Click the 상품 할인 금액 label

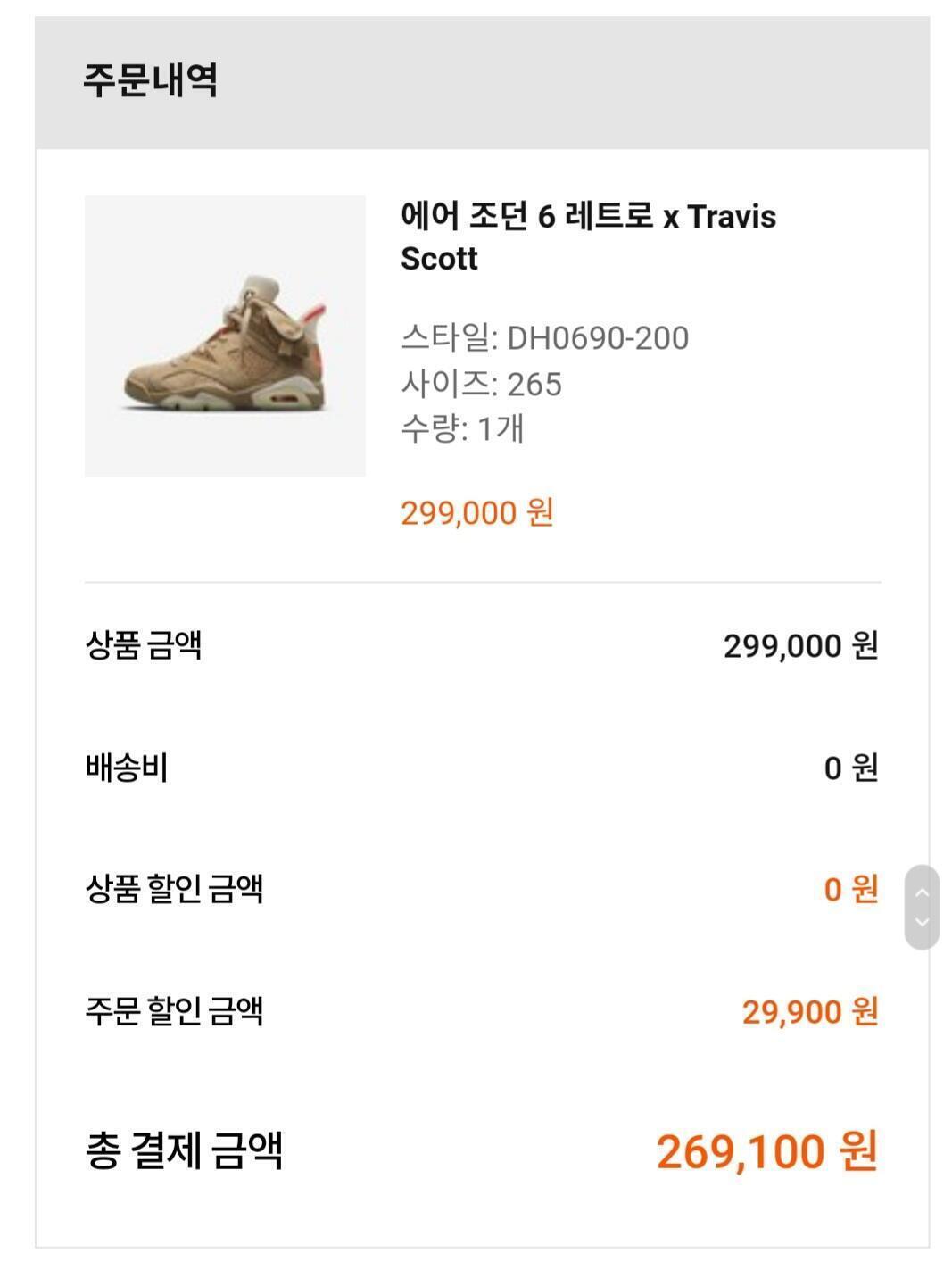174,889
